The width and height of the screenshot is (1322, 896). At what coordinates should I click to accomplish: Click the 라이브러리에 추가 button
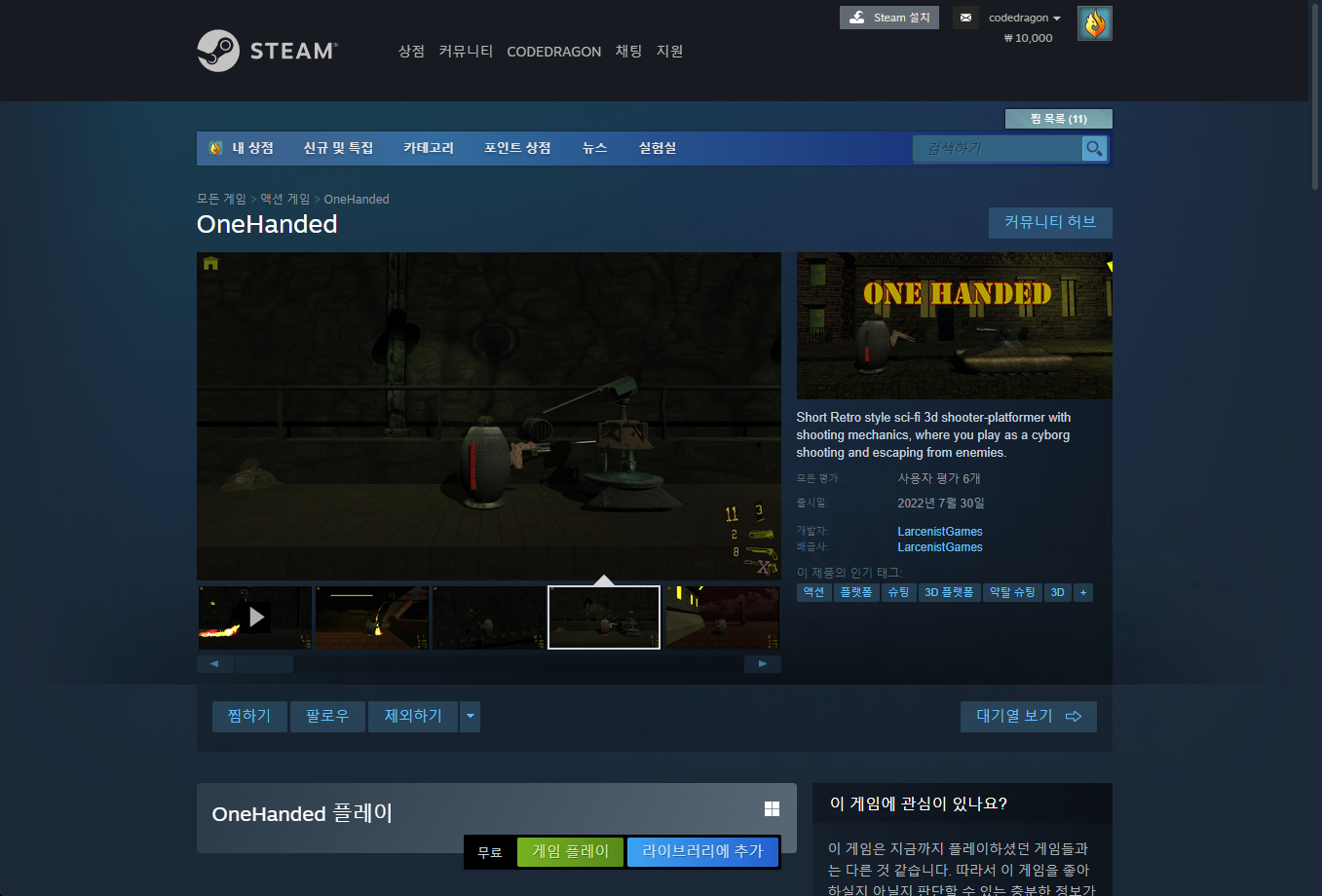click(702, 852)
